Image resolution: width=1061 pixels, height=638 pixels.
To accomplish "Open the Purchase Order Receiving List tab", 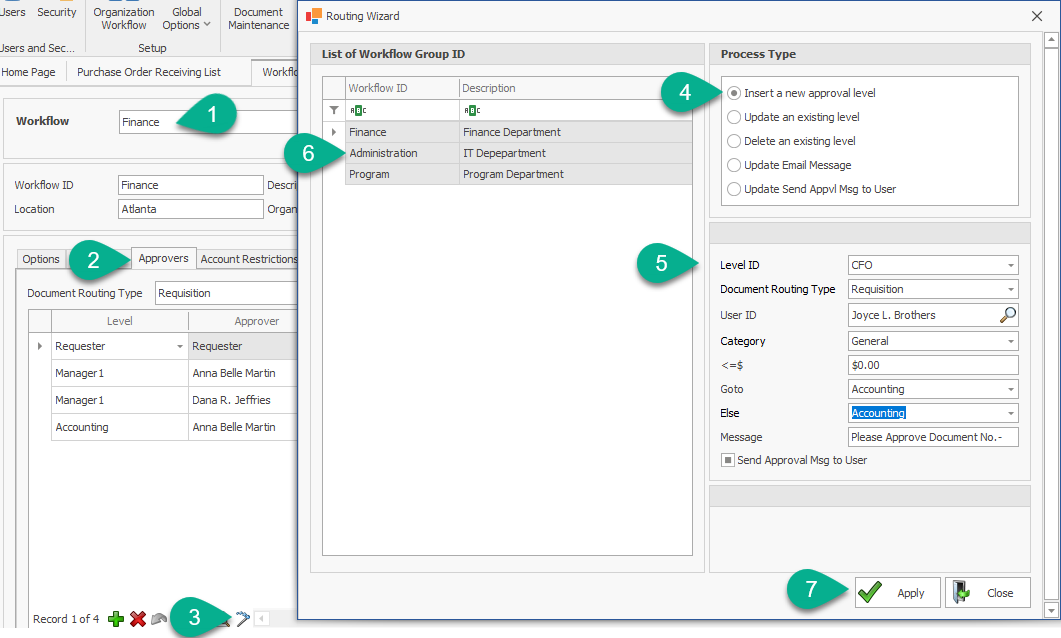I will pos(149,72).
